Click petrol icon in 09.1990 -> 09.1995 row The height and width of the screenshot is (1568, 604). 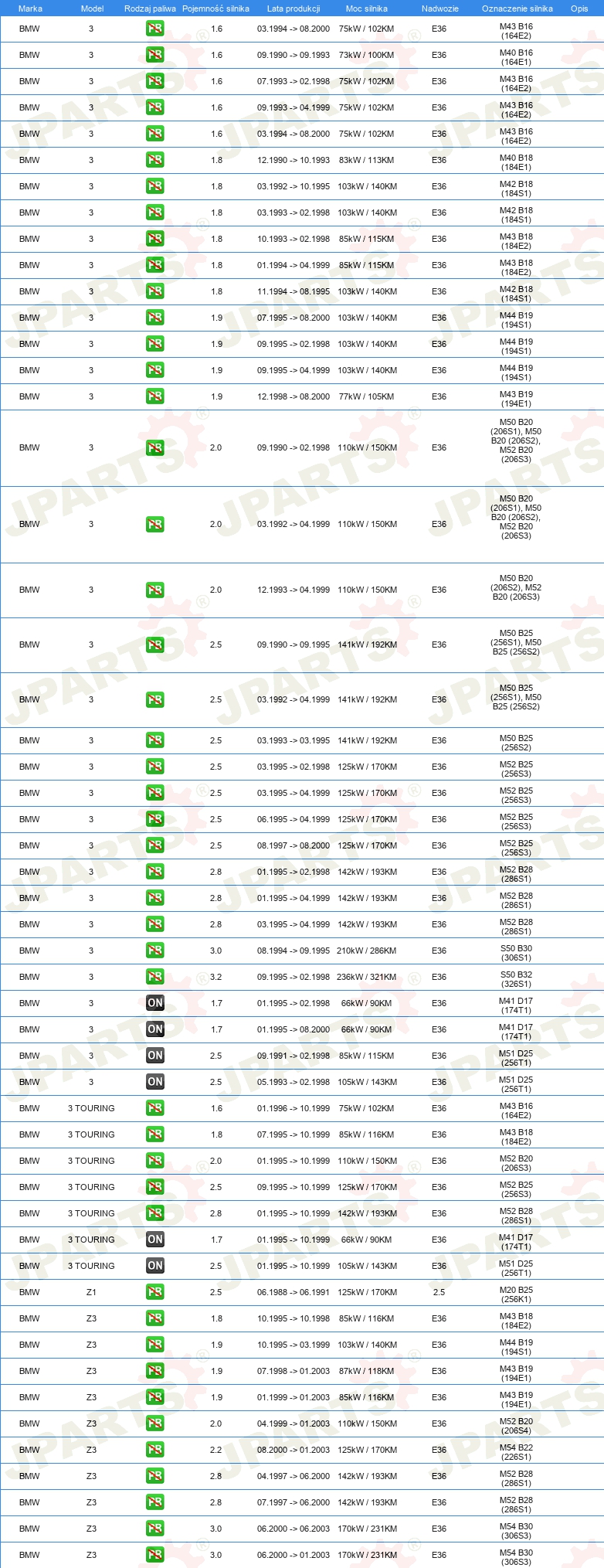(x=155, y=645)
